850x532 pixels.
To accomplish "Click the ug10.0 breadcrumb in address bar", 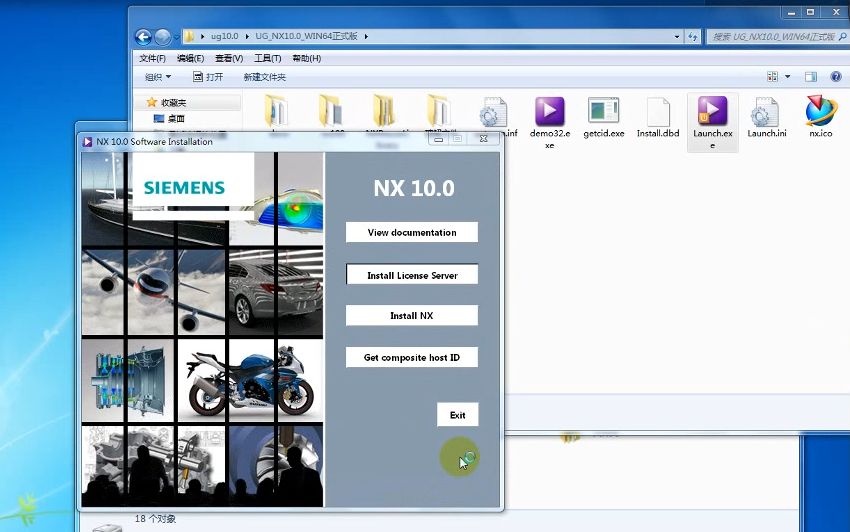I will [x=224, y=36].
